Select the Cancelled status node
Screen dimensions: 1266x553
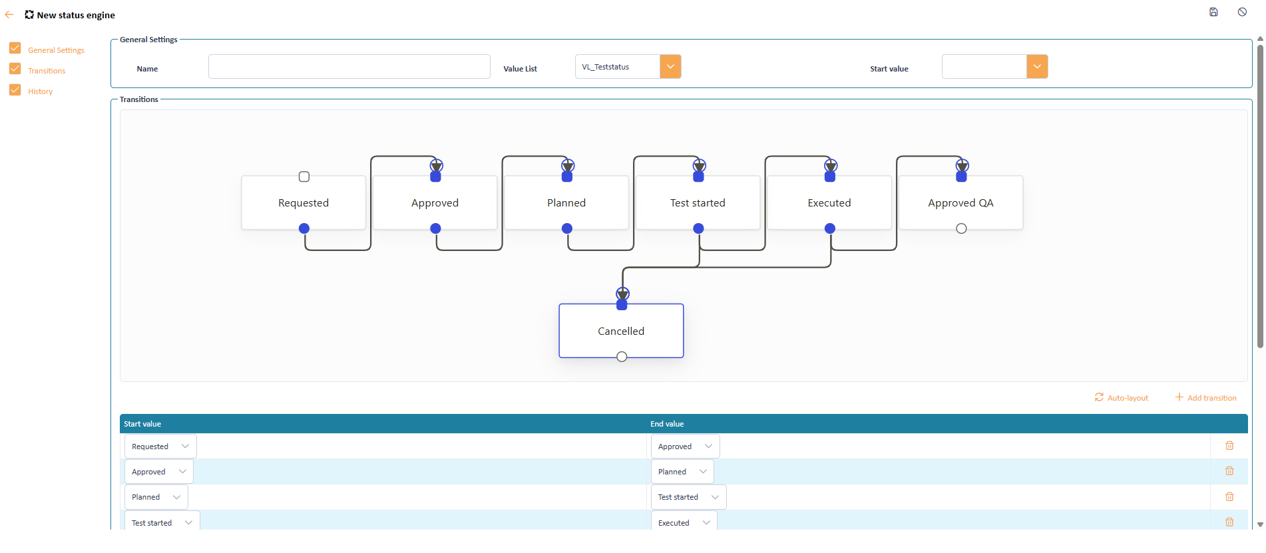coord(621,331)
